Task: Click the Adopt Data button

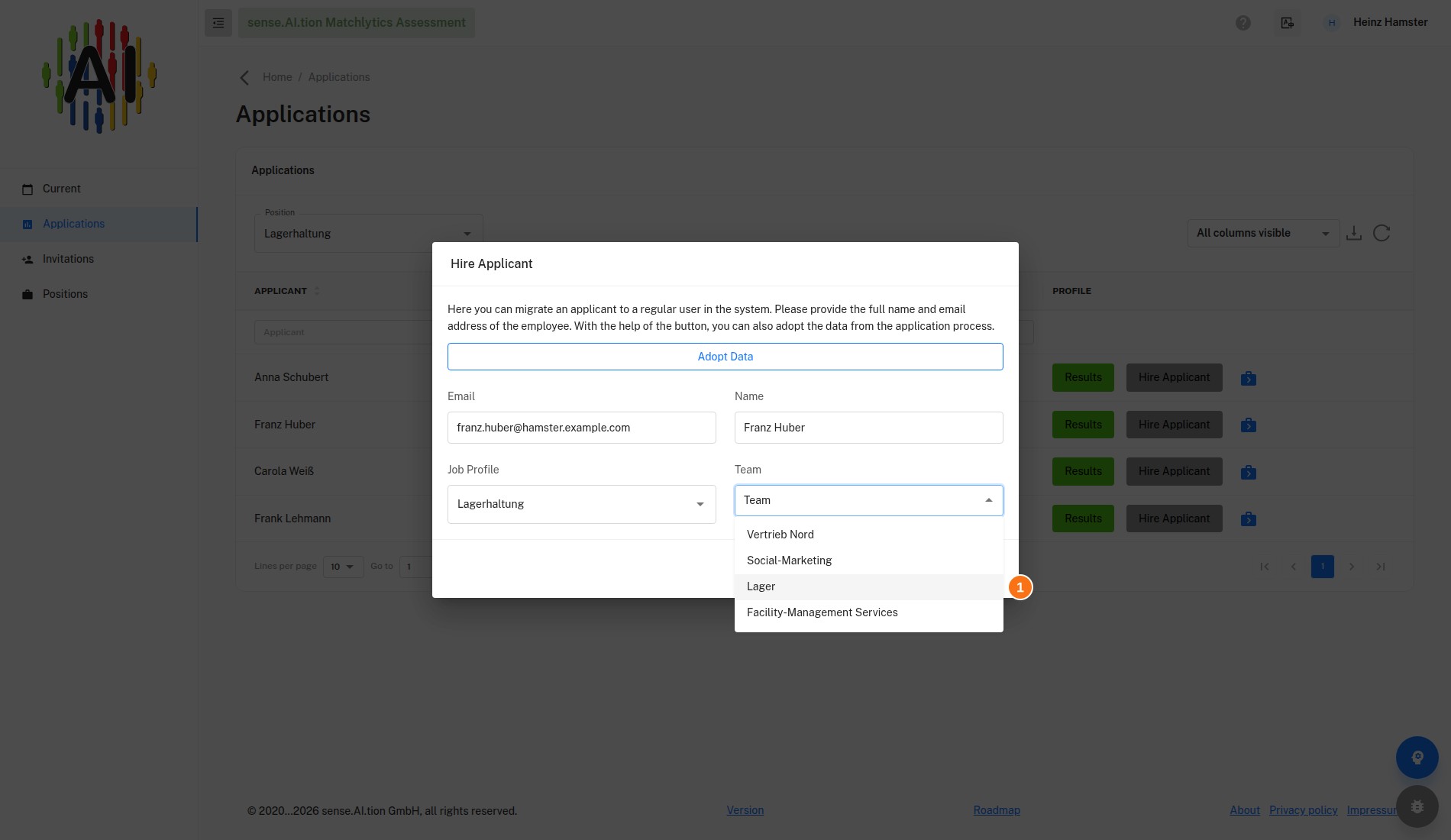Action: point(725,357)
